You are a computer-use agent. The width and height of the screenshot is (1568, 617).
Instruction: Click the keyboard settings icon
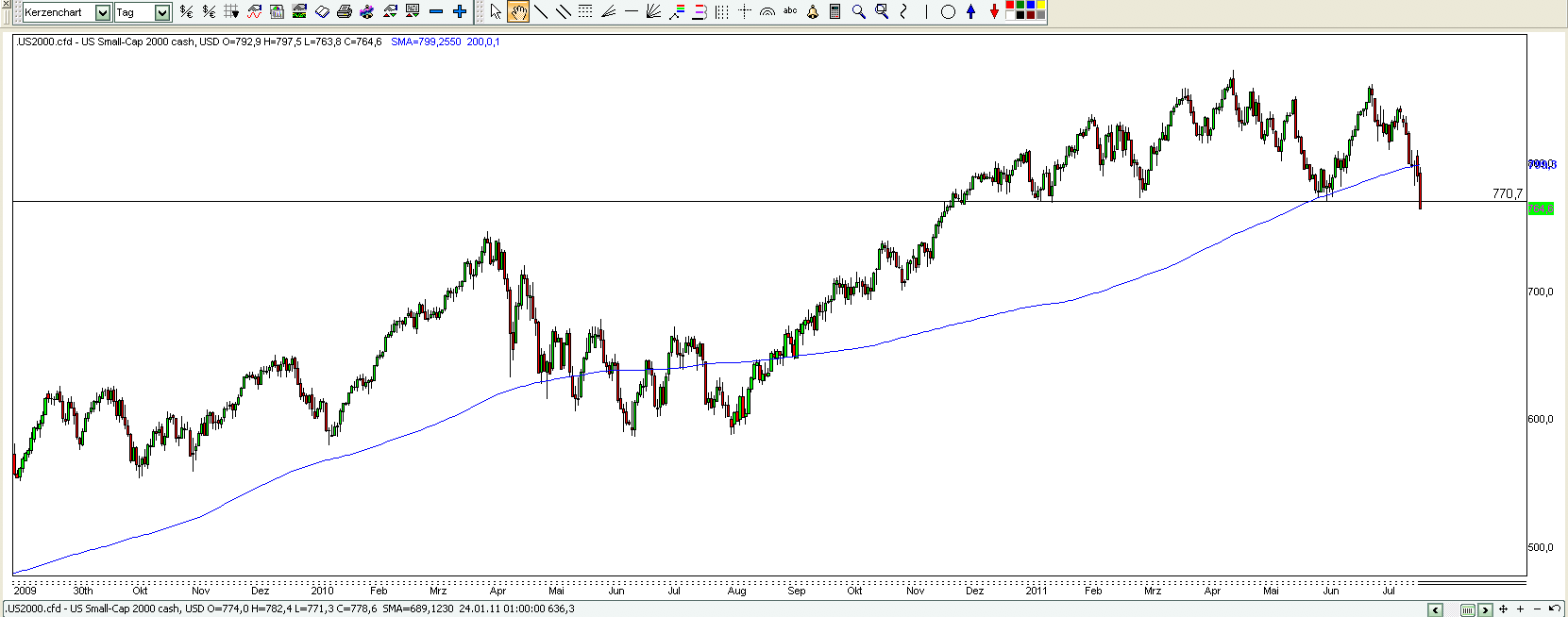pyautogui.click(x=413, y=12)
